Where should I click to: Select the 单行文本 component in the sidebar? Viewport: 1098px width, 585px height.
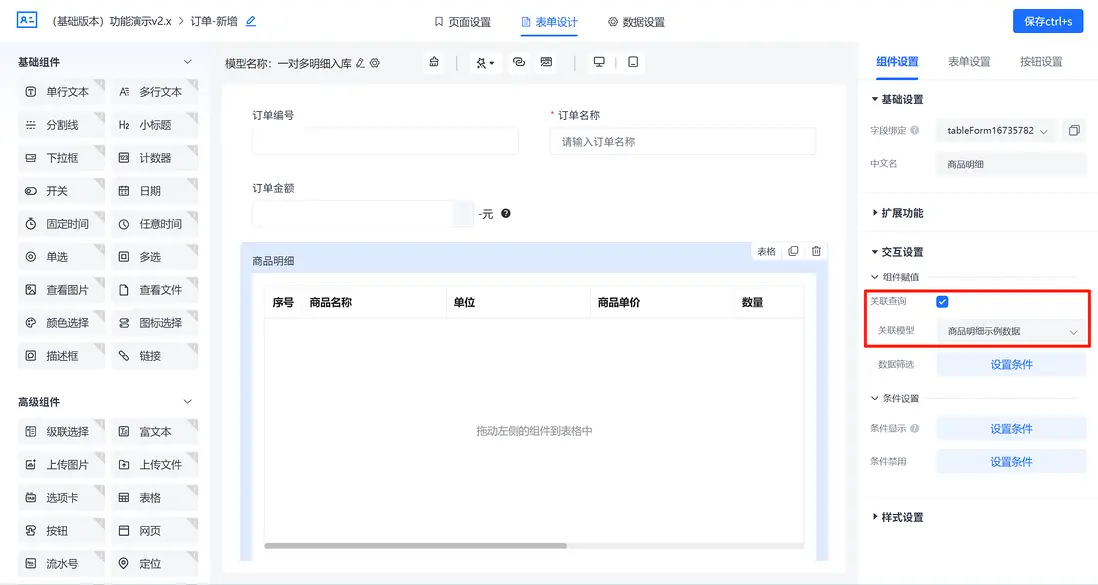click(61, 91)
